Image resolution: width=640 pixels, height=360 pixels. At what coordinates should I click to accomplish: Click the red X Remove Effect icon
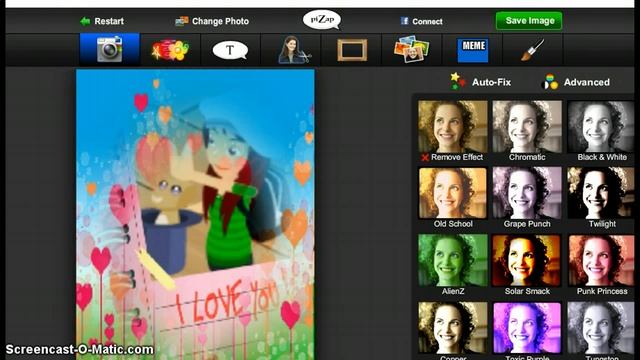click(x=425, y=157)
